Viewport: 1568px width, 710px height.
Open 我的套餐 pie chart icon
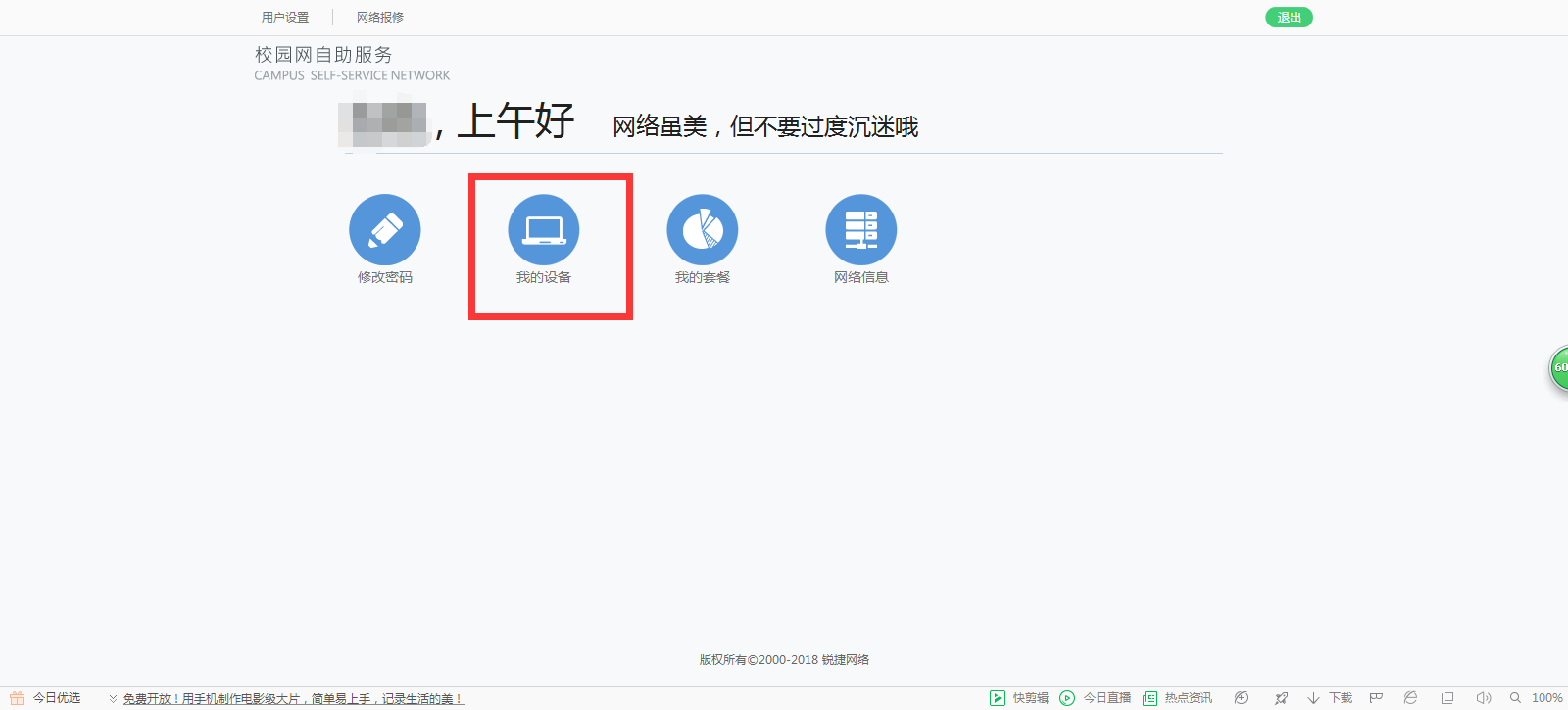point(703,230)
